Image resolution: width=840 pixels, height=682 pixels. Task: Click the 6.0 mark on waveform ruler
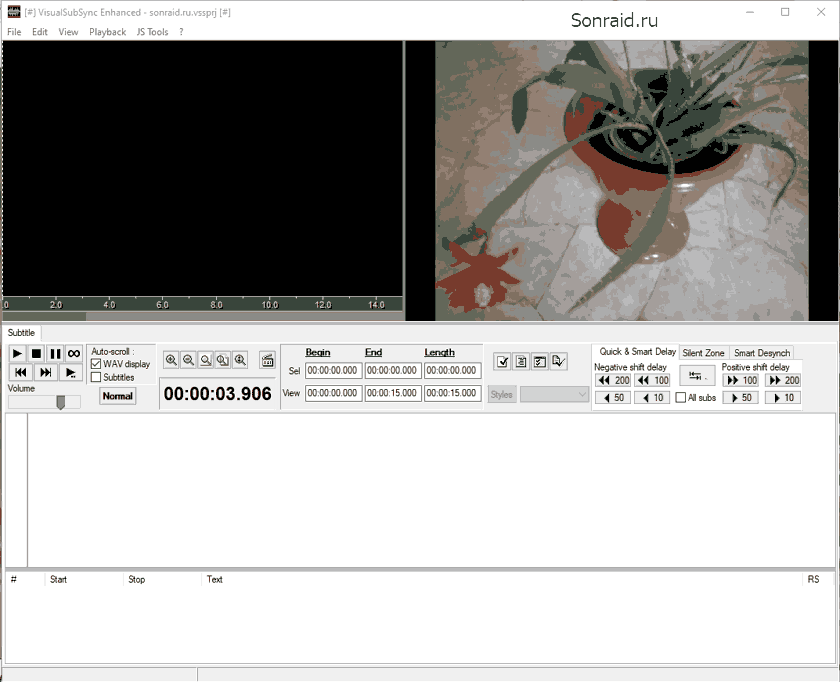tap(162, 304)
